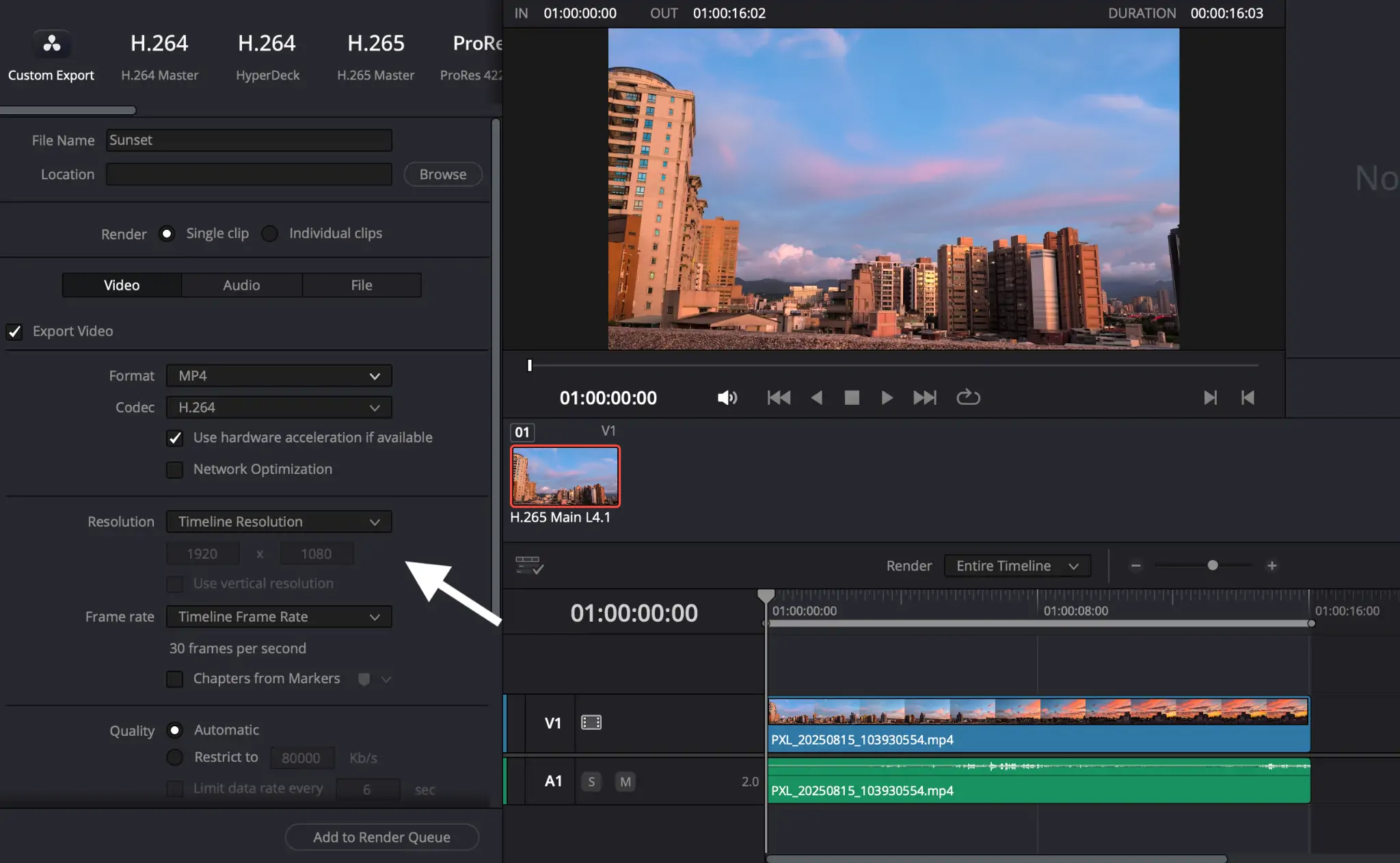Click the stop playback square

pyautogui.click(x=852, y=398)
